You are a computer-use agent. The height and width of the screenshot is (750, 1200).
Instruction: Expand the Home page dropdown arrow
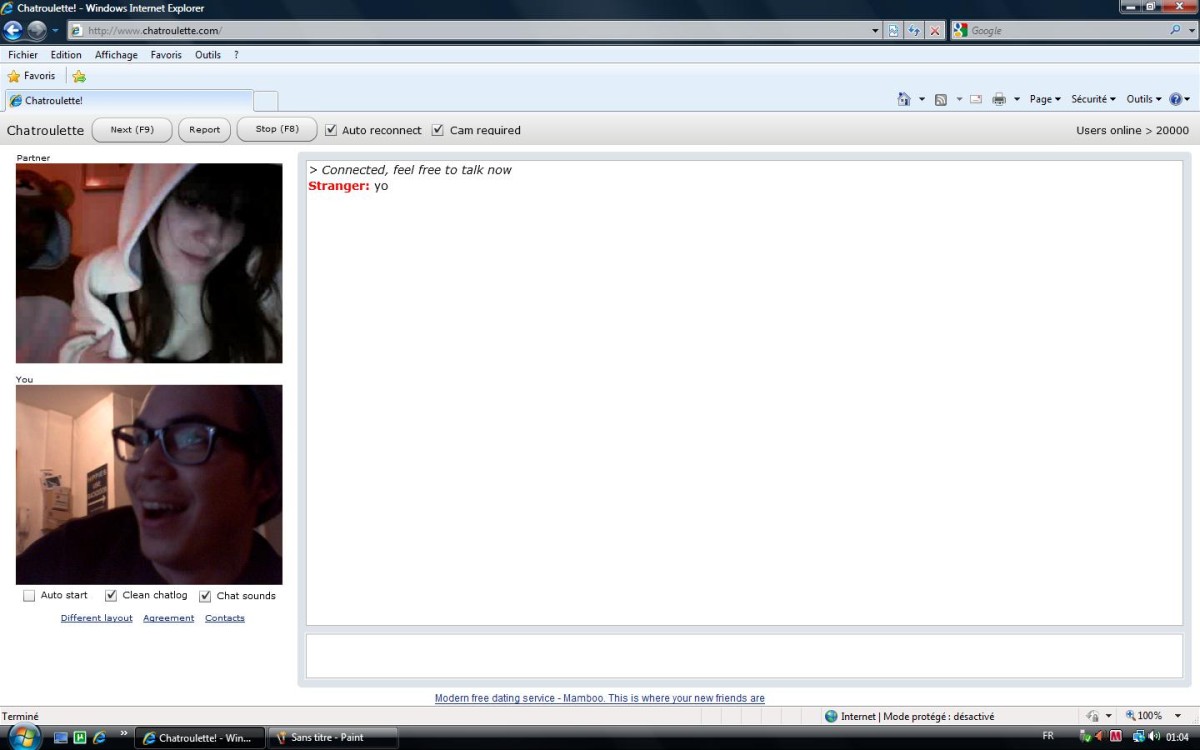click(922, 99)
